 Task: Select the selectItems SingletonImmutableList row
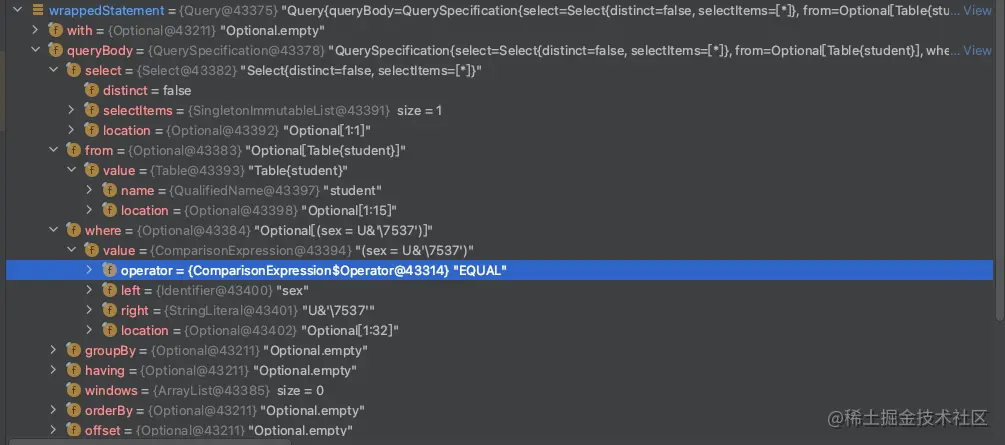pos(499,110)
